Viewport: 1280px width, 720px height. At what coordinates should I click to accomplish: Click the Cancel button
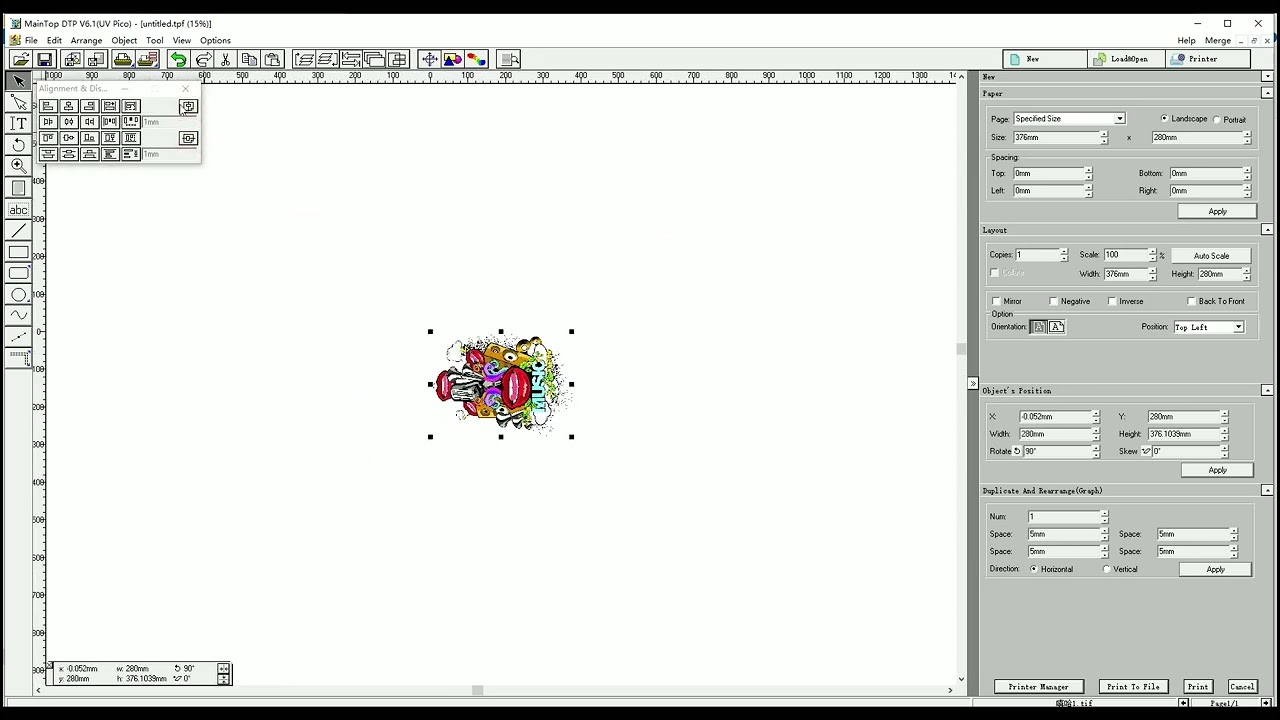coord(1242,687)
